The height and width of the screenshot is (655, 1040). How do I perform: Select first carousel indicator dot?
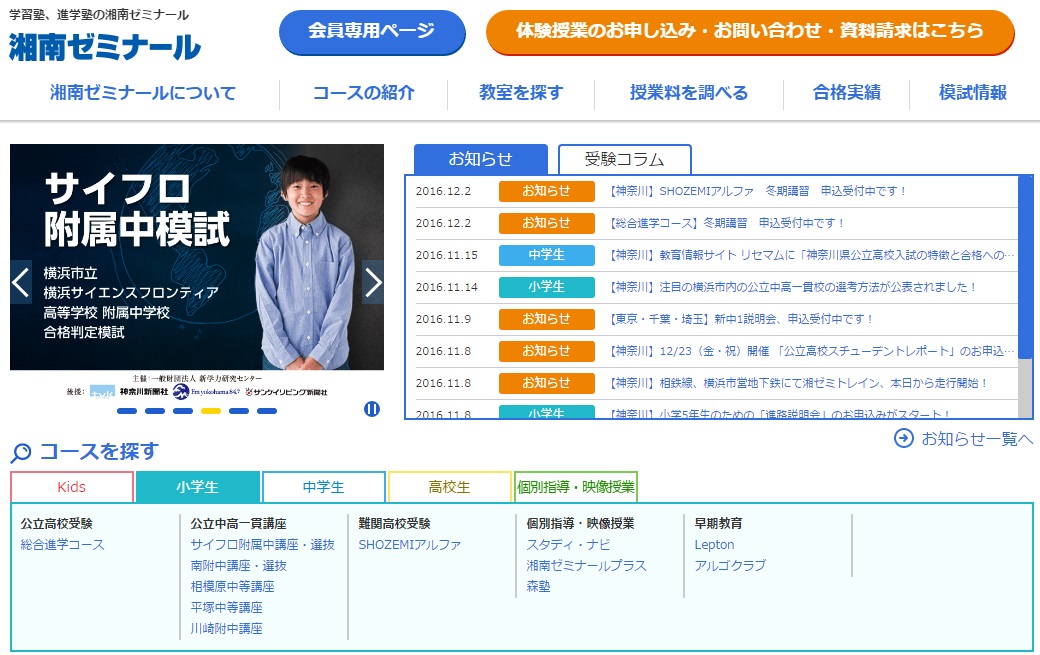127,411
